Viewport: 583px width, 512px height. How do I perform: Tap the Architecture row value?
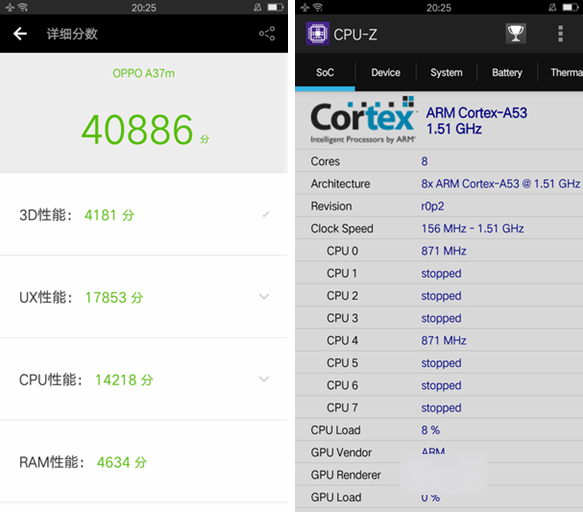click(500, 183)
